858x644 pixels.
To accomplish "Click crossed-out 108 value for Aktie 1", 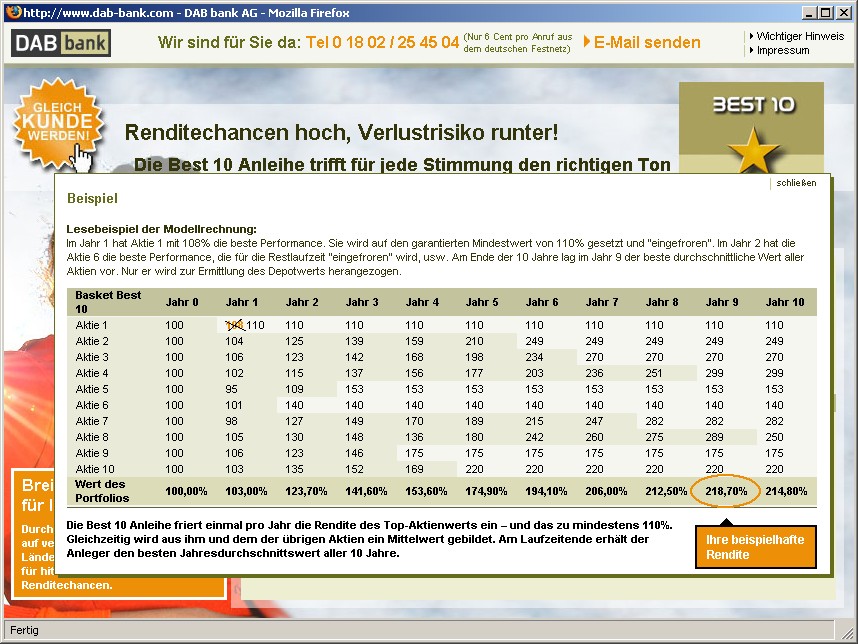I will [235, 325].
